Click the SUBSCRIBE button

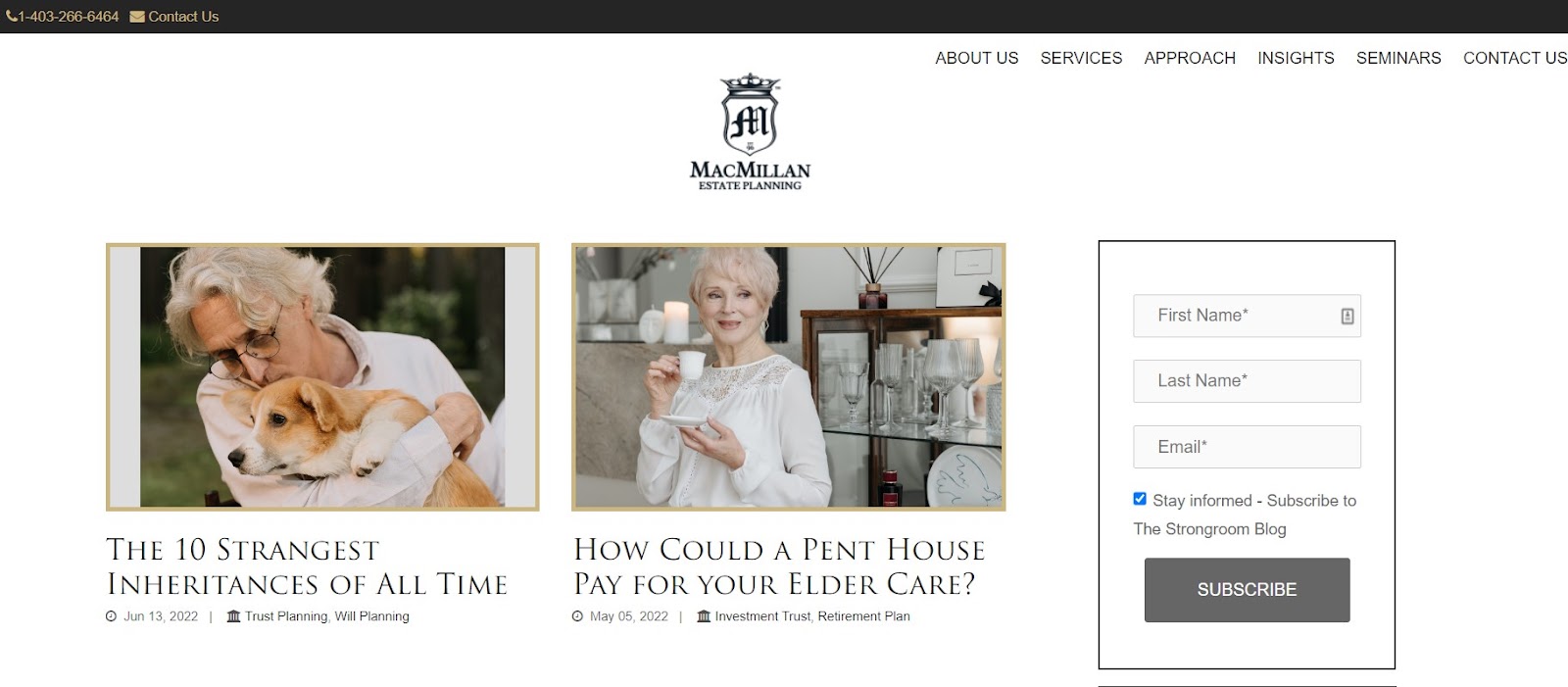pyautogui.click(x=1247, y=590)
